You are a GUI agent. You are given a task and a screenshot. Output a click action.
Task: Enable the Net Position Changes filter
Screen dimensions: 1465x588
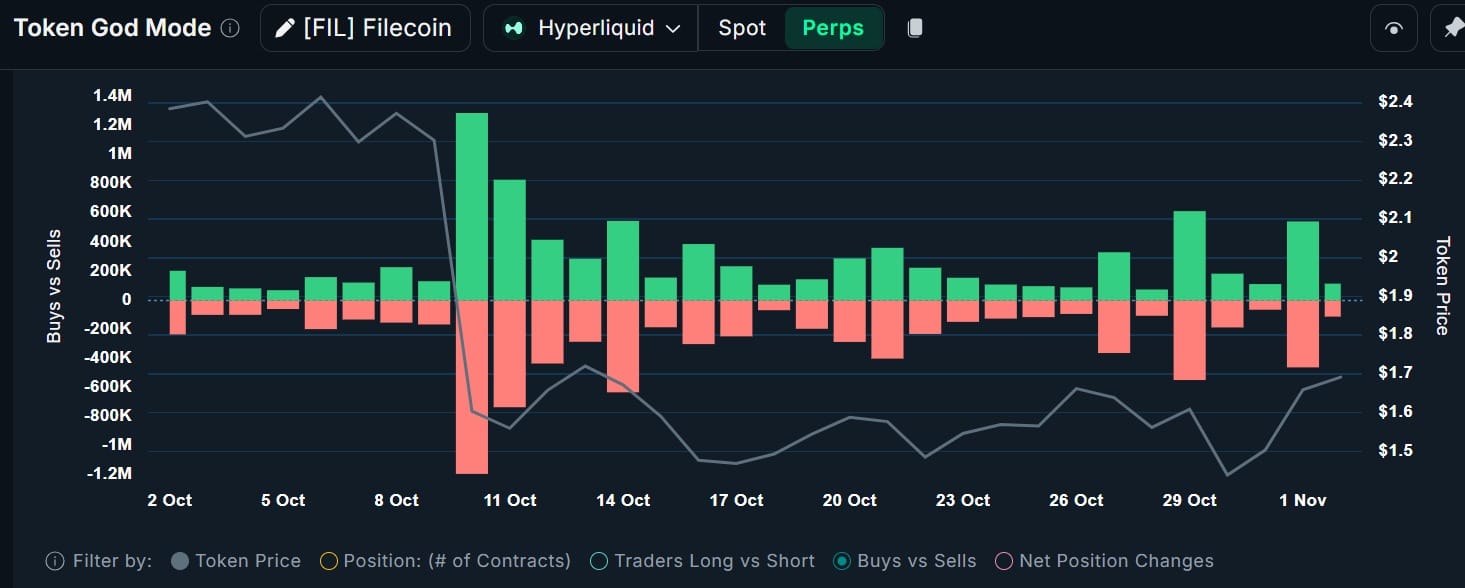click(x=1003, y=561)
